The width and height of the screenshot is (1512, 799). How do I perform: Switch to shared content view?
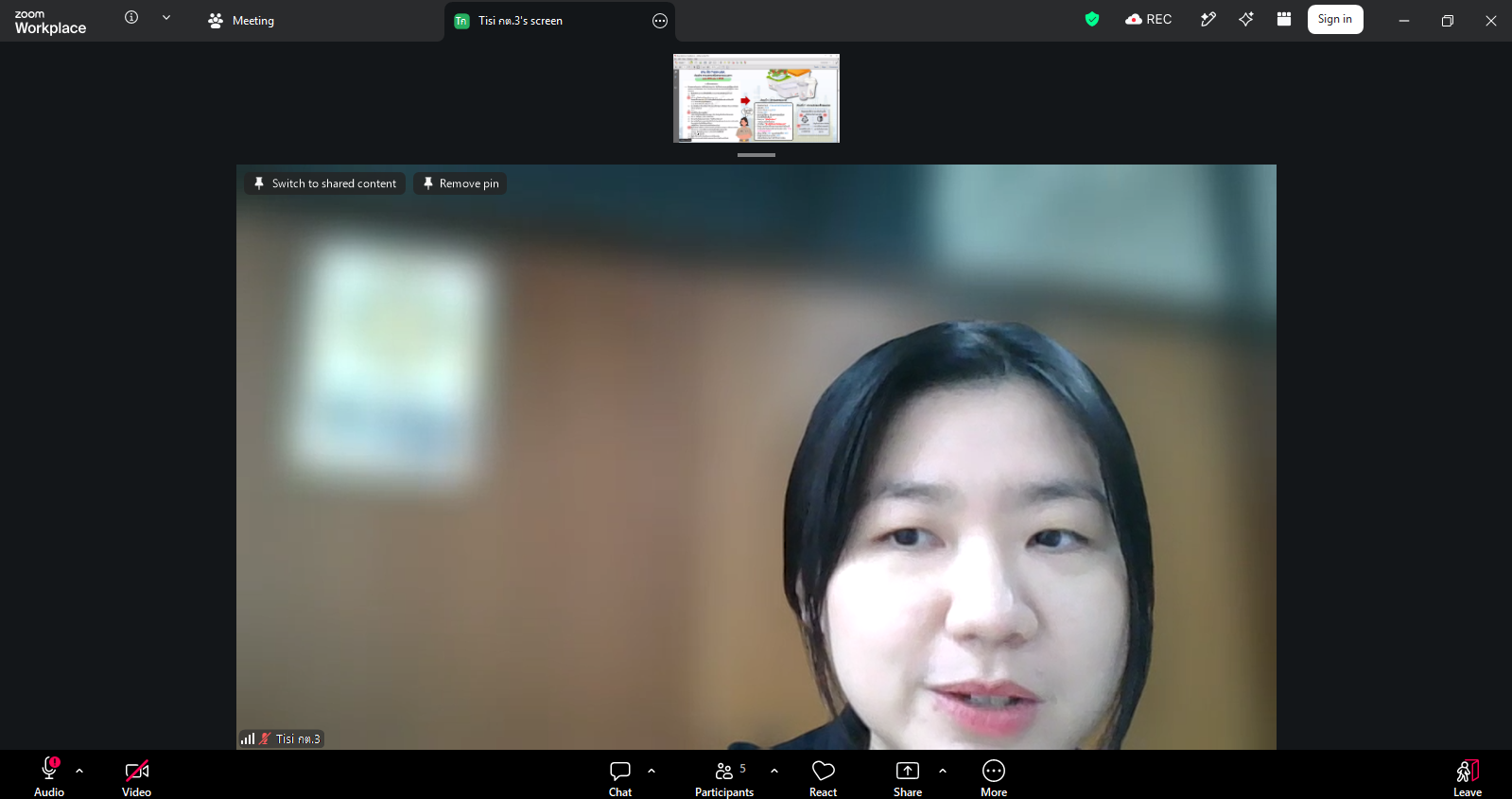tap(325, 183)
